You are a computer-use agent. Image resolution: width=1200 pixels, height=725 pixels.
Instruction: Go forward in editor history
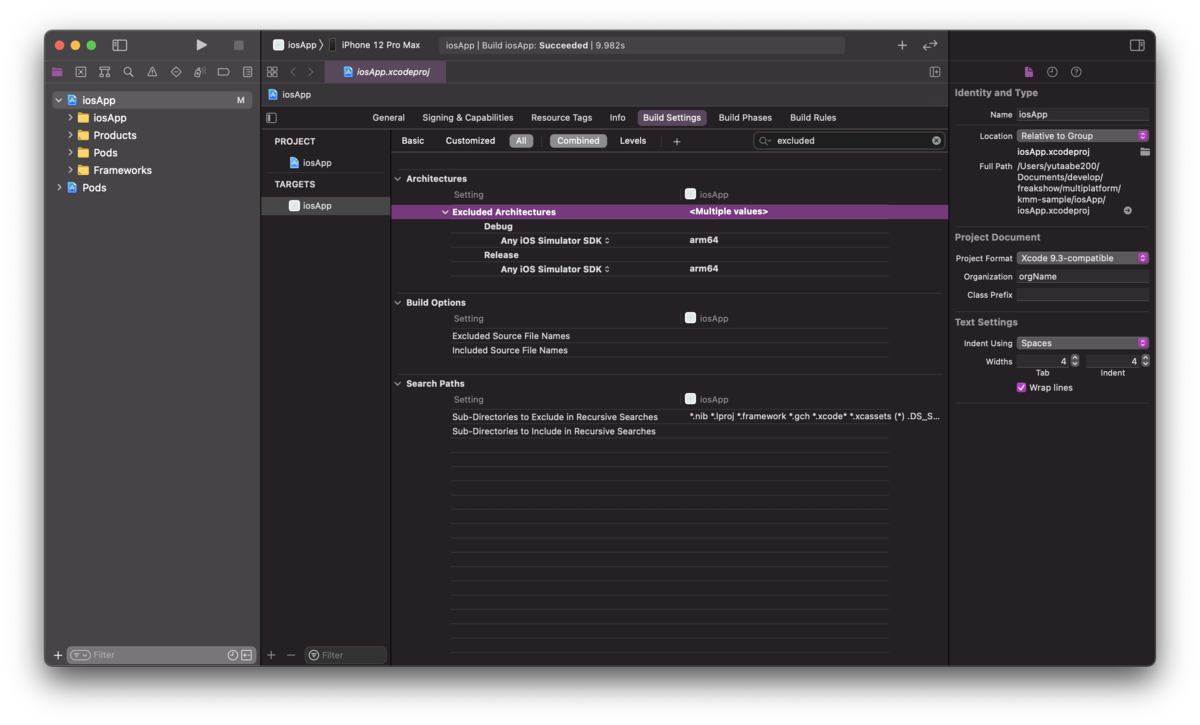(x=311, y=72)
